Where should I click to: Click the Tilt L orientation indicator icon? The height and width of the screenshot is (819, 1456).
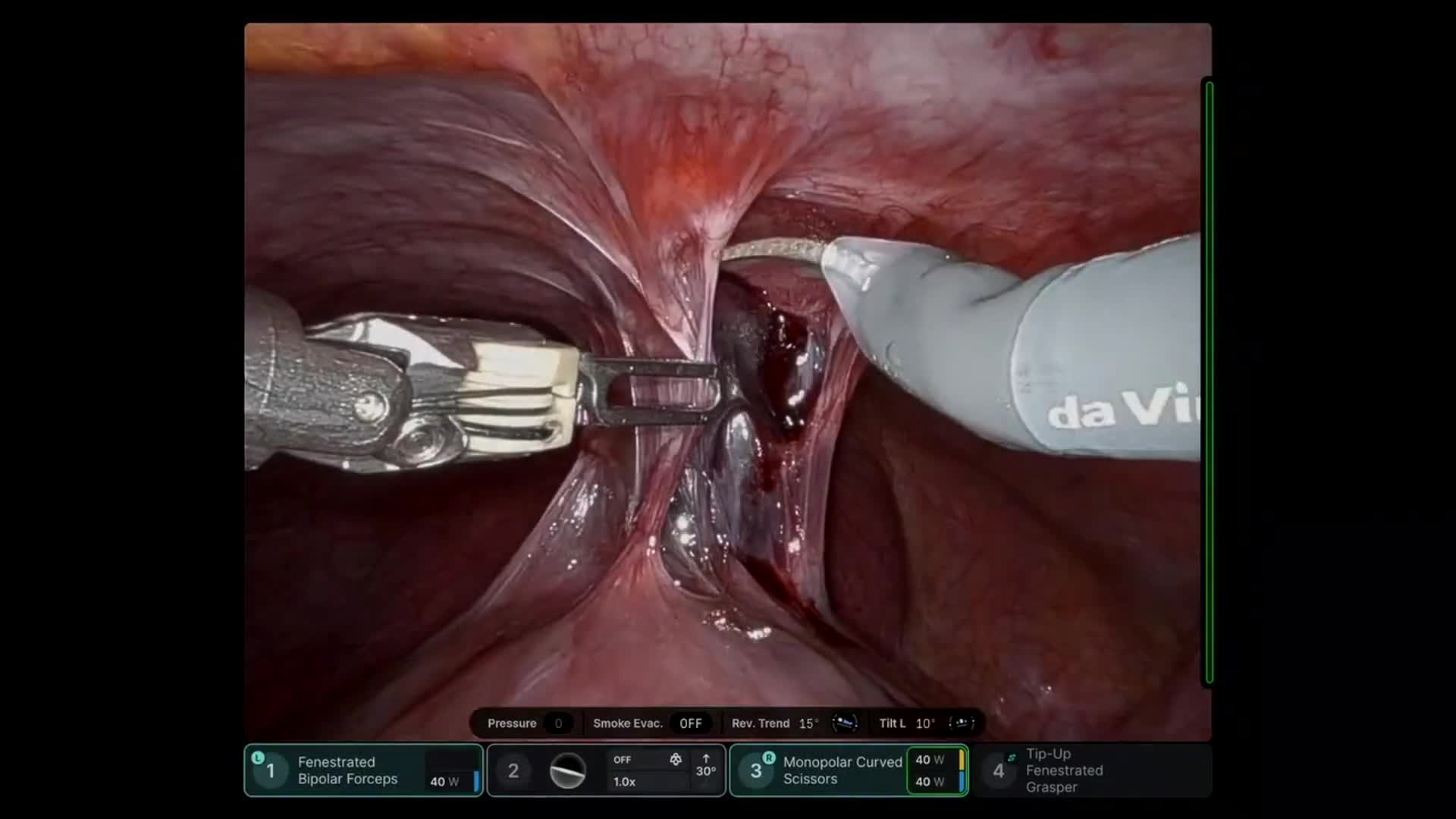pos(962,723)
